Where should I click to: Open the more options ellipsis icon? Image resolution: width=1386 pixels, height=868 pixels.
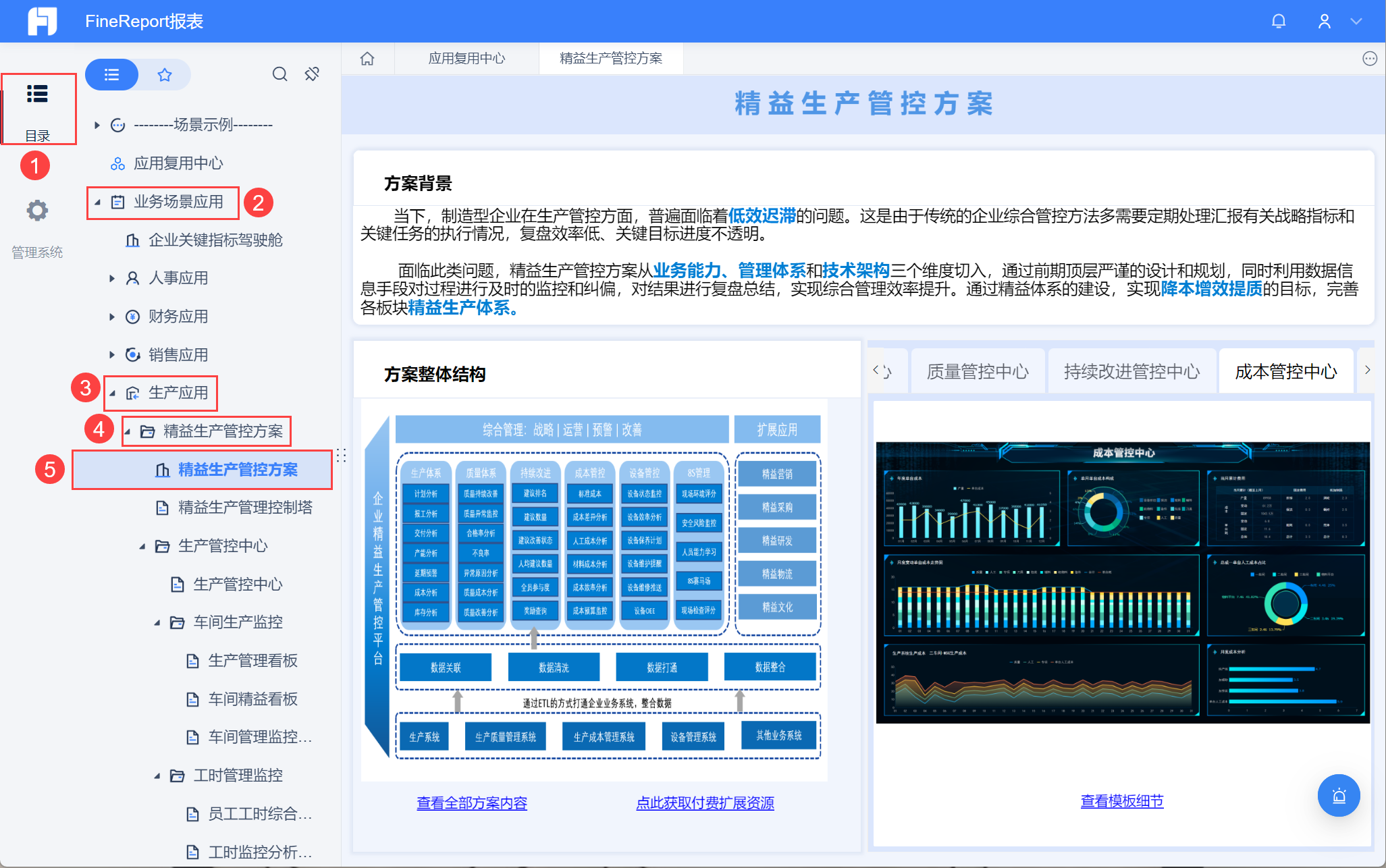pyautogui.click(x=1369, y=59)
